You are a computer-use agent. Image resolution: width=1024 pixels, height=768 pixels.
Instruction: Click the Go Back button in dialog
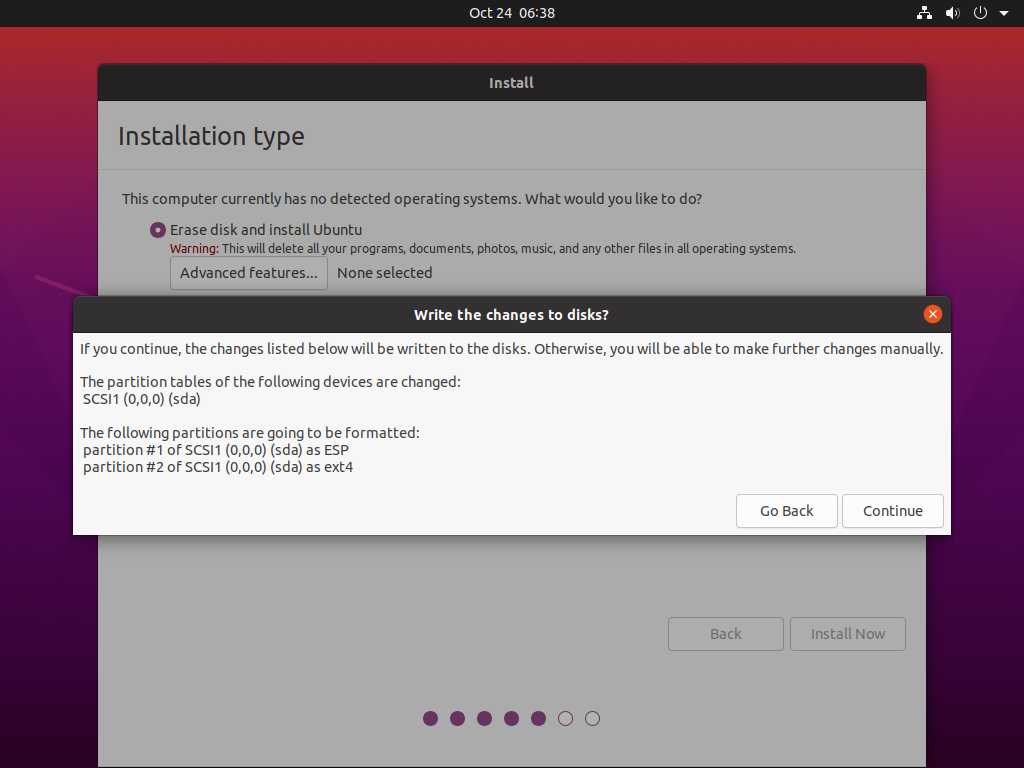pos(786,511)
